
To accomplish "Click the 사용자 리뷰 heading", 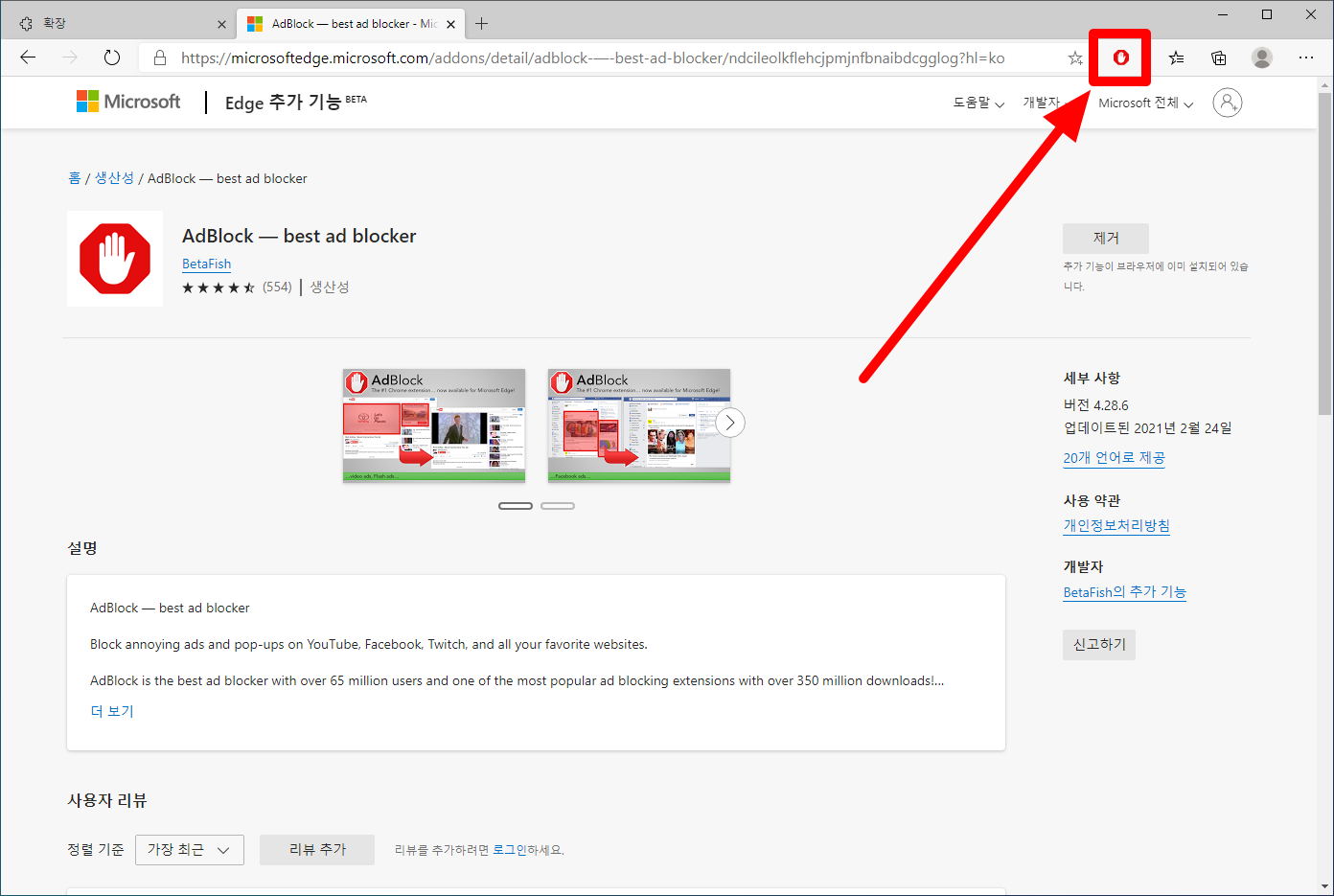I will pos(107,800).
